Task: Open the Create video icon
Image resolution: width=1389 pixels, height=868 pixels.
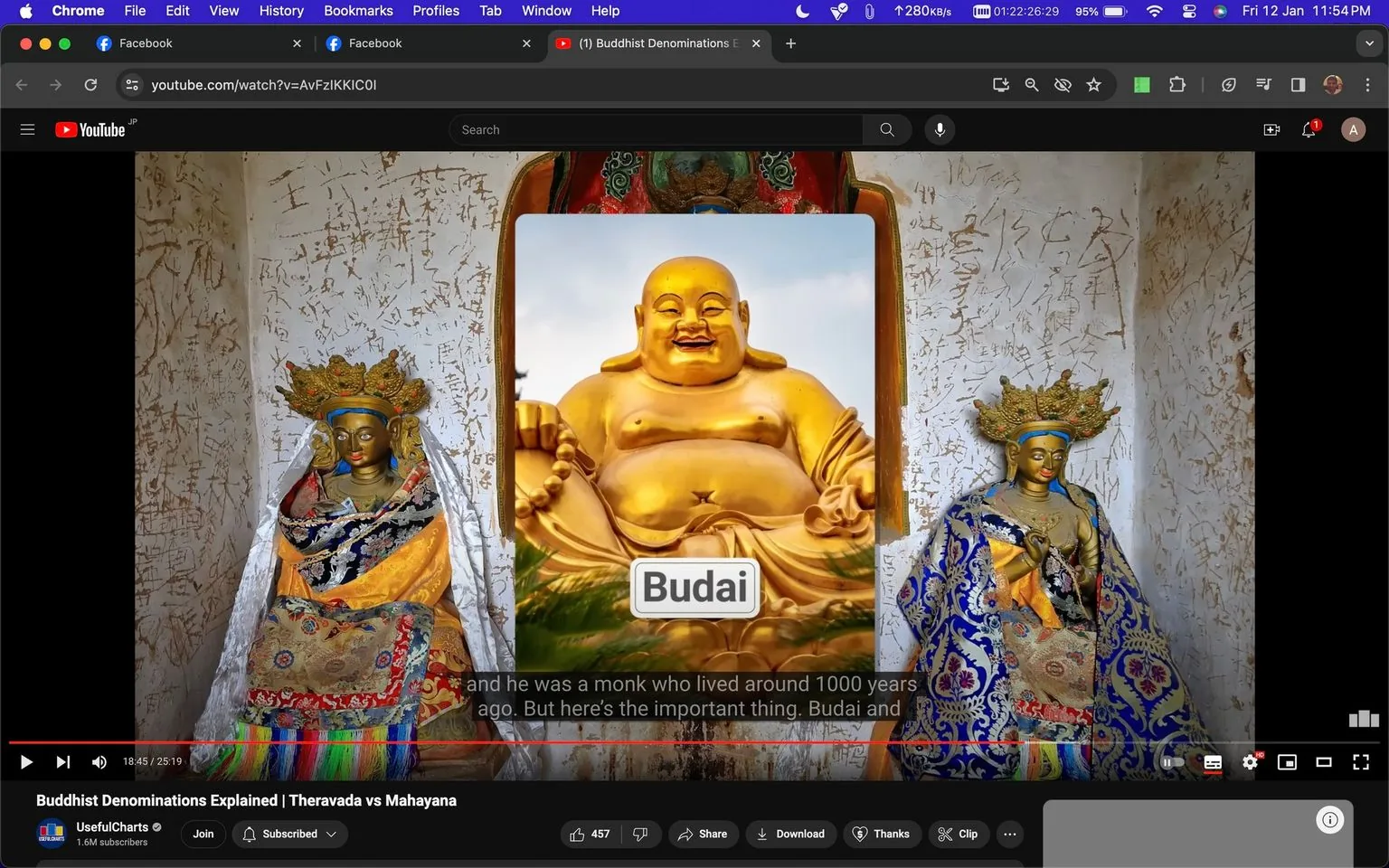Action: click(x=1271, y=129)
